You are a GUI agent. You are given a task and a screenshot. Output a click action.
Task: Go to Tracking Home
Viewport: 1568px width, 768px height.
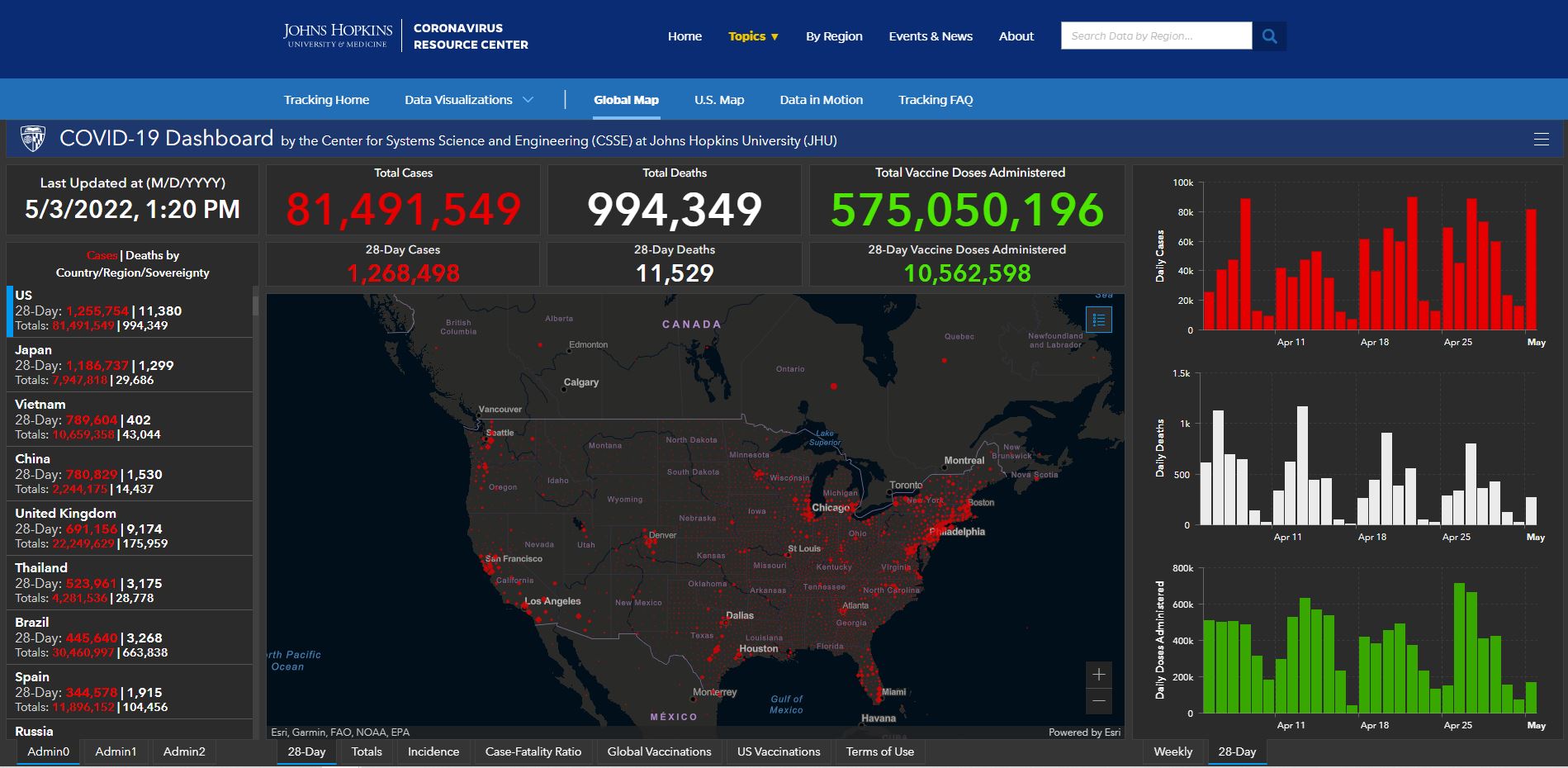(x=326, y=100)
